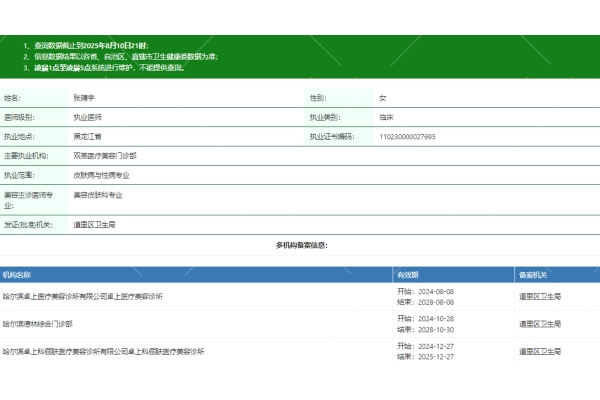This screenshot has height=400, width=600.
Task: Click end date '2028-08-08'
Action: 436,302
